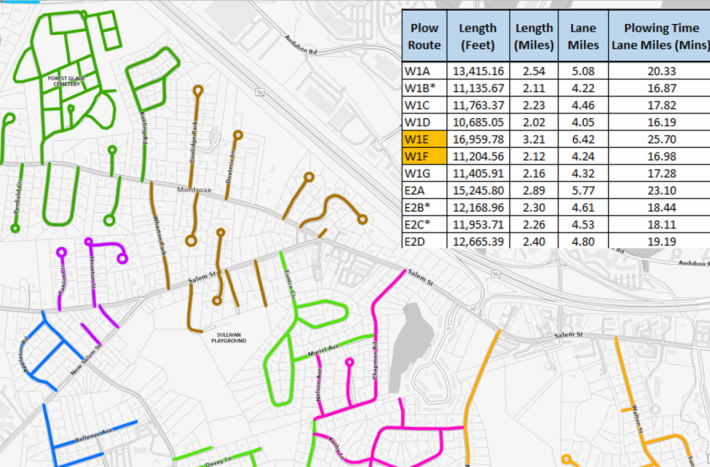
Task: Click the Plowing Time Lane Miles header
Action: tap(660, 36)
